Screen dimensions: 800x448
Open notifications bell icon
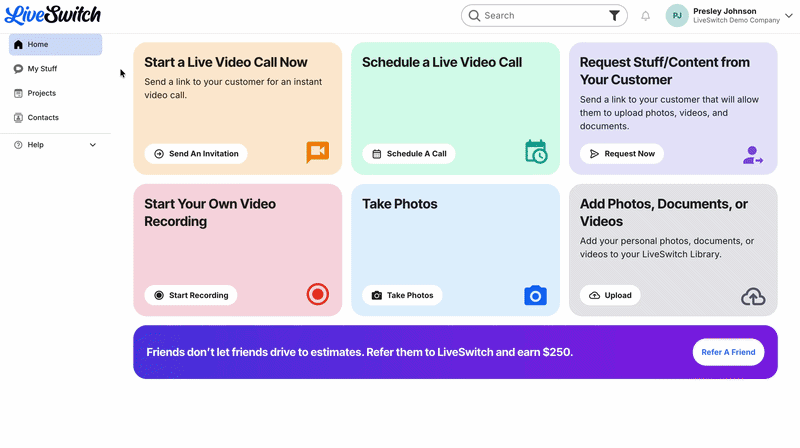(646, 16)
